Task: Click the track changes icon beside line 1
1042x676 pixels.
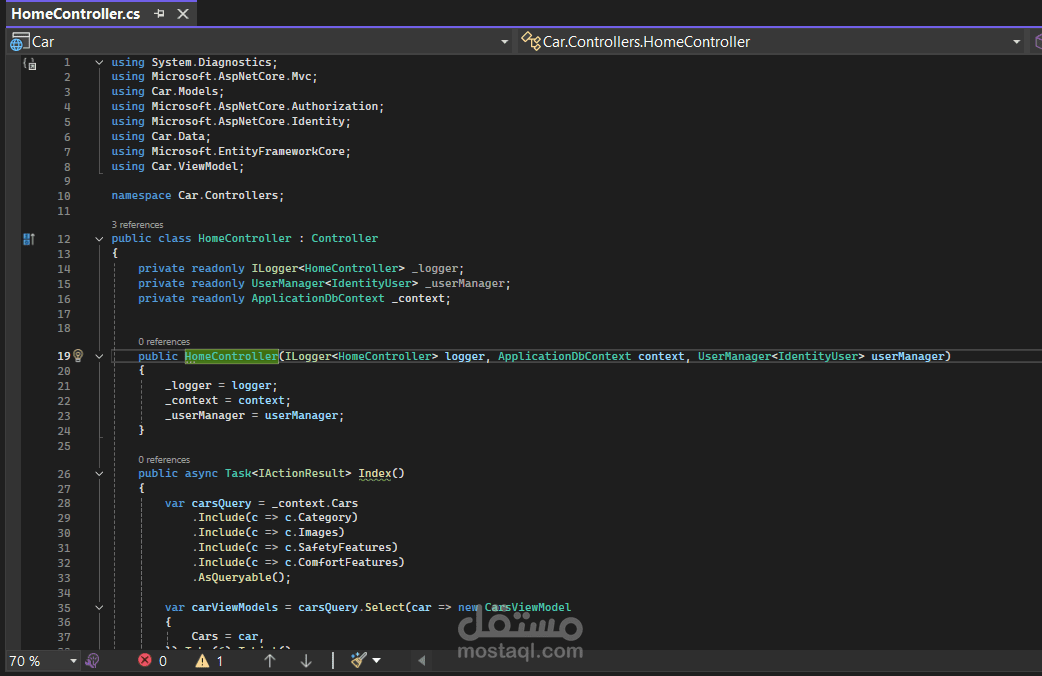Action: 29,64
